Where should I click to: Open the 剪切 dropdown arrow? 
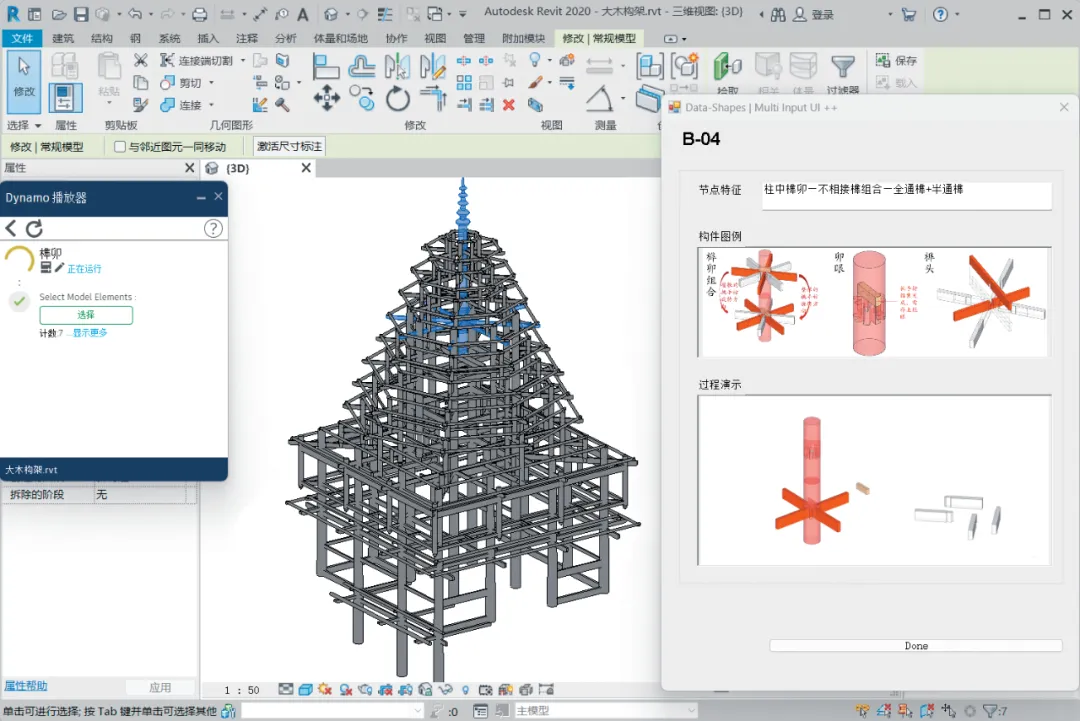pos(211,83)
